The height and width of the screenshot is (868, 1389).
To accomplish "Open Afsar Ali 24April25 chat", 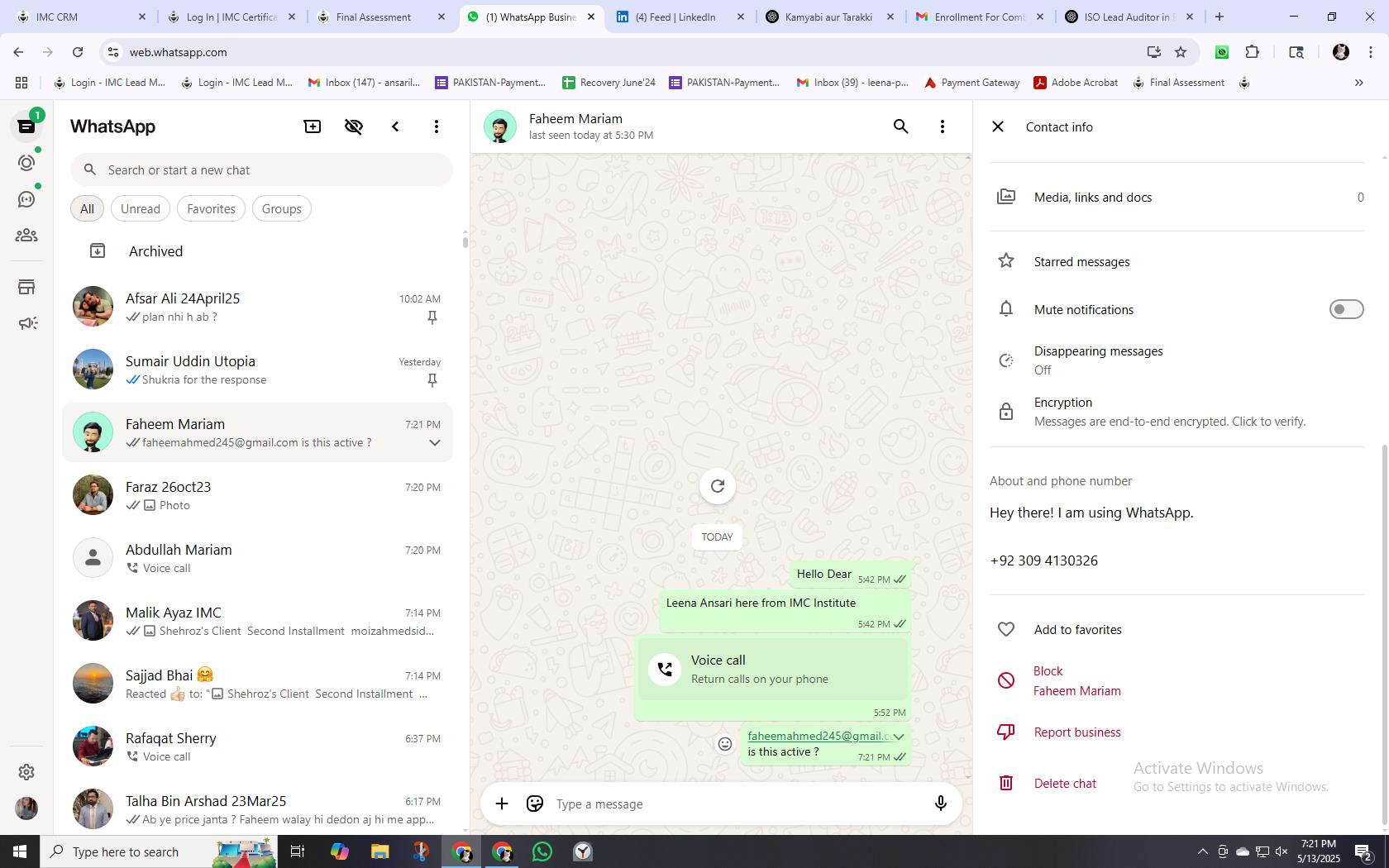I will (258, 307).
